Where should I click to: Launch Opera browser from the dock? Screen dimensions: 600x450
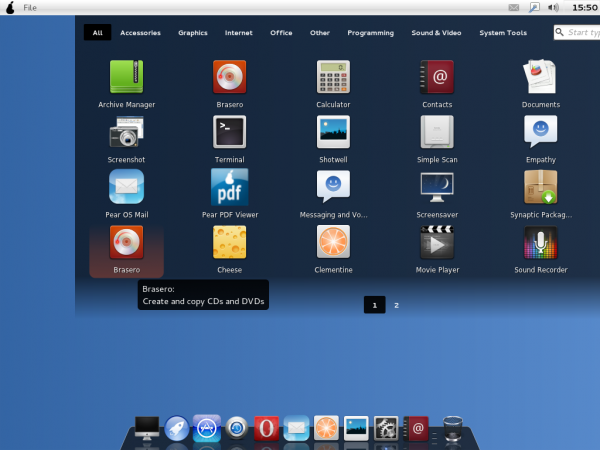pos(266,428)
